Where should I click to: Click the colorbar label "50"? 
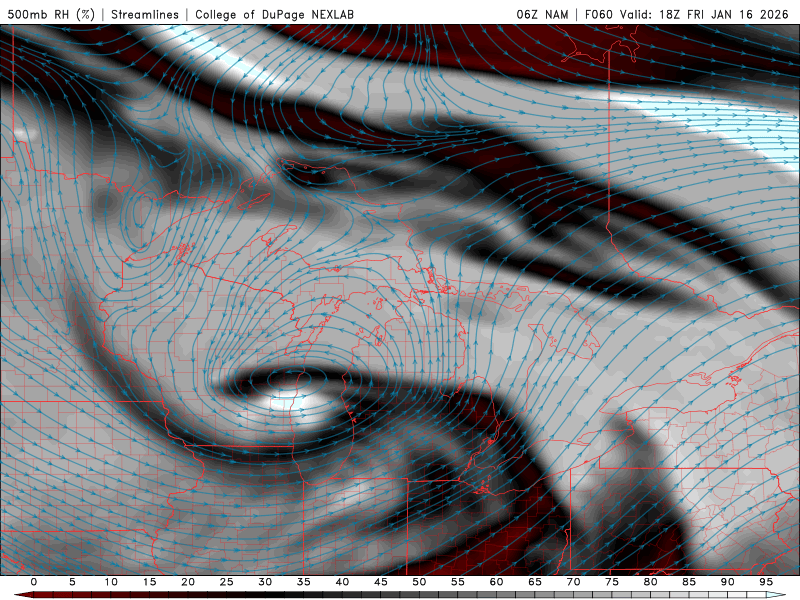click(419, 582)
